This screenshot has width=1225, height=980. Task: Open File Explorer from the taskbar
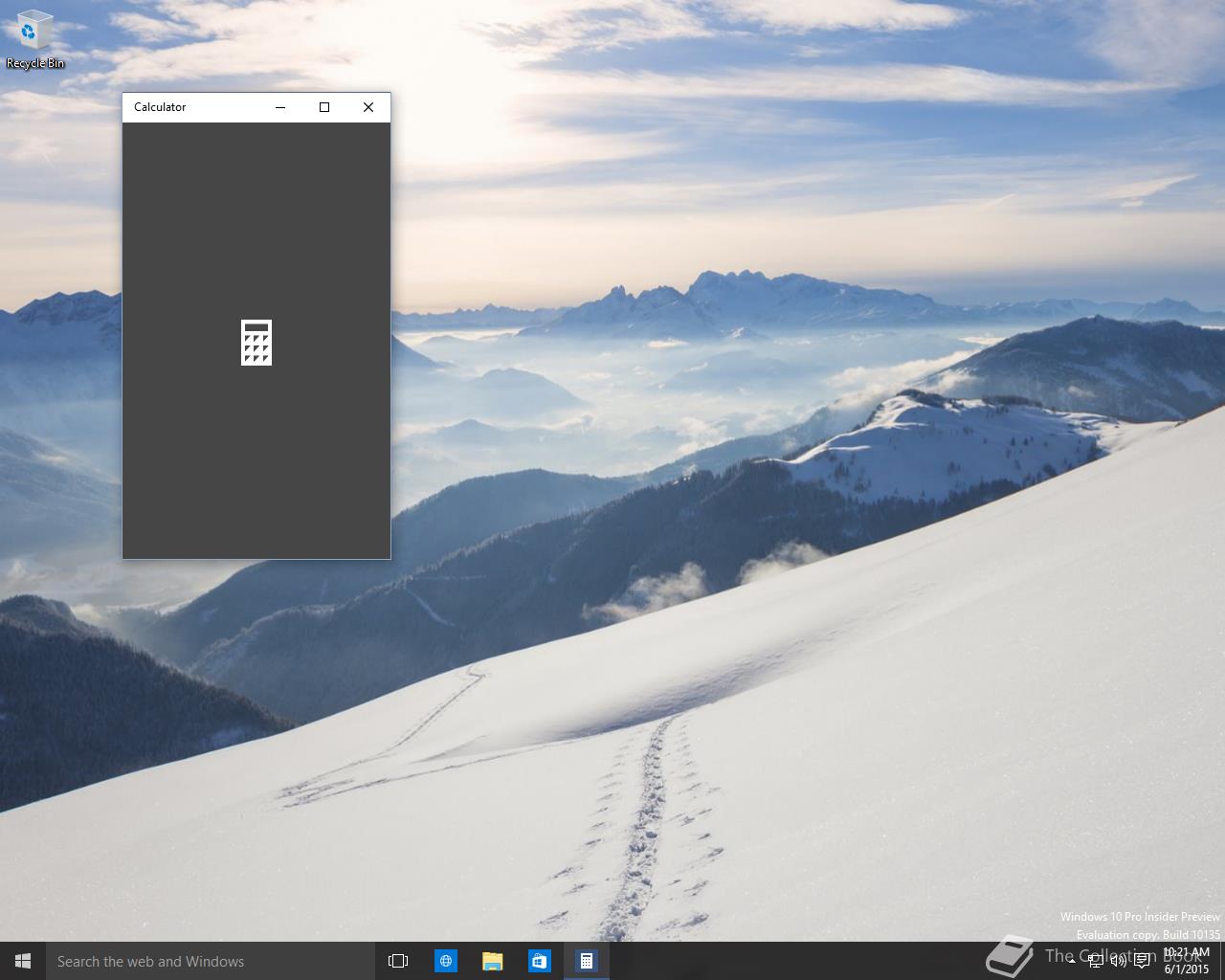[x=492, y=961]
